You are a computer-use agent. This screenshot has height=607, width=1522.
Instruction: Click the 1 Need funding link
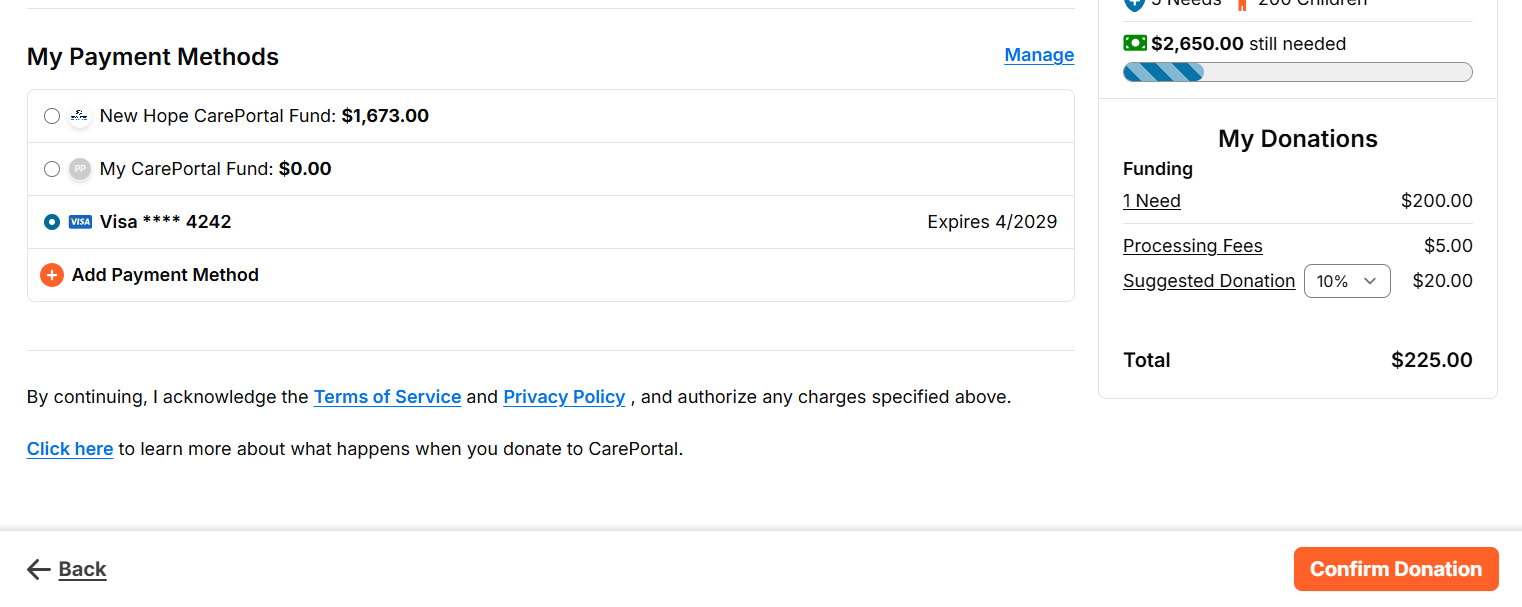[1152, 201]
